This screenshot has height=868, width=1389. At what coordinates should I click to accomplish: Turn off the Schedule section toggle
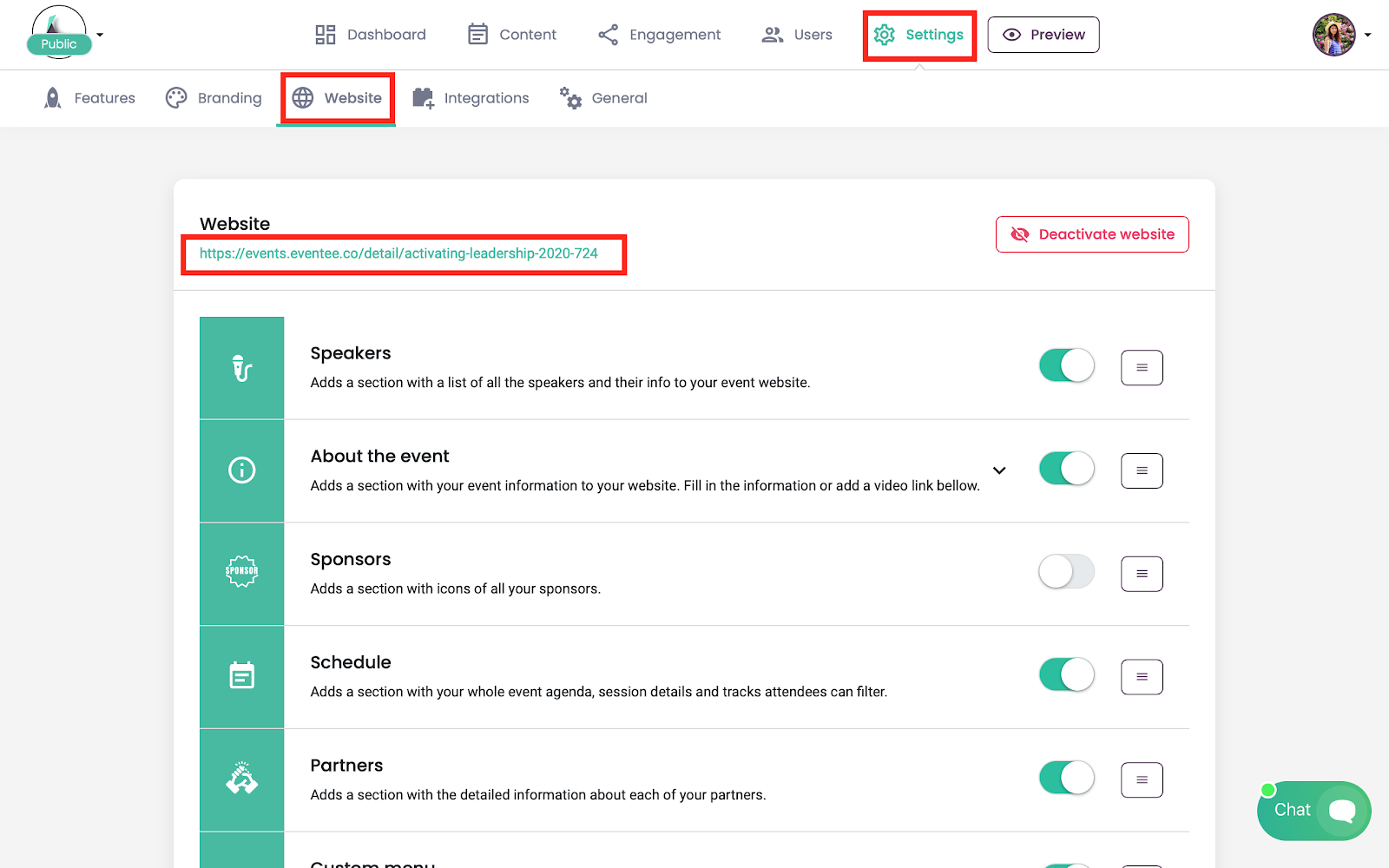pyautogui.click(x=1066, y=674)
